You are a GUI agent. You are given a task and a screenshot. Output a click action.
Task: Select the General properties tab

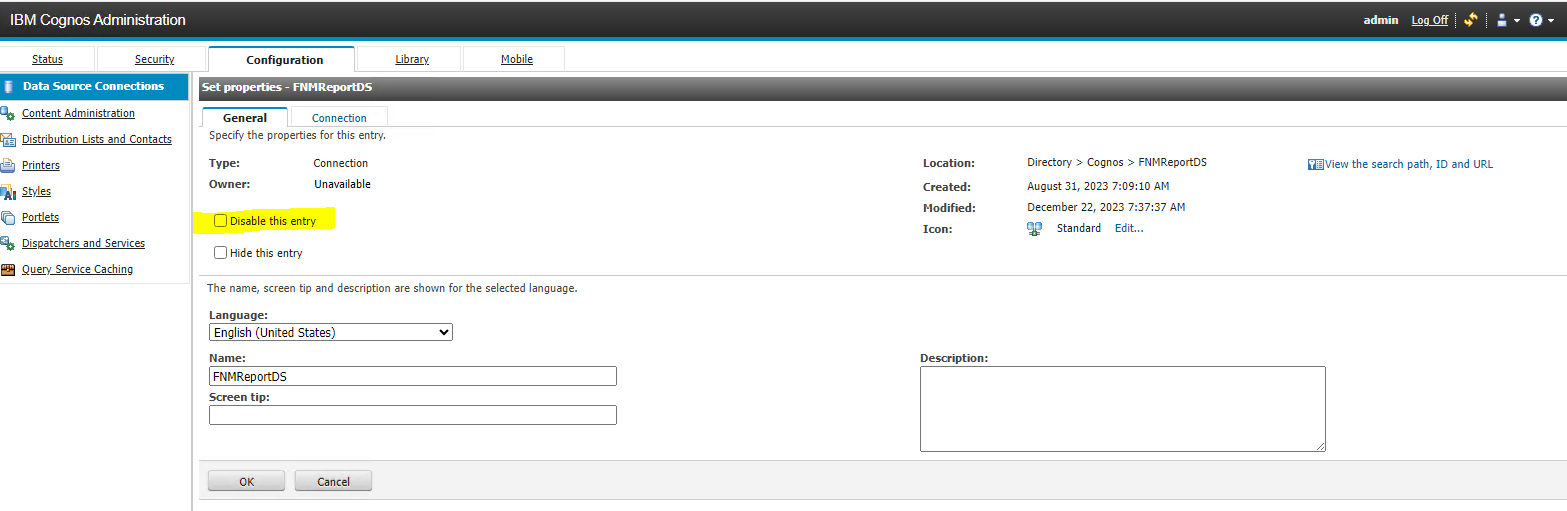[x=245, y=118]
